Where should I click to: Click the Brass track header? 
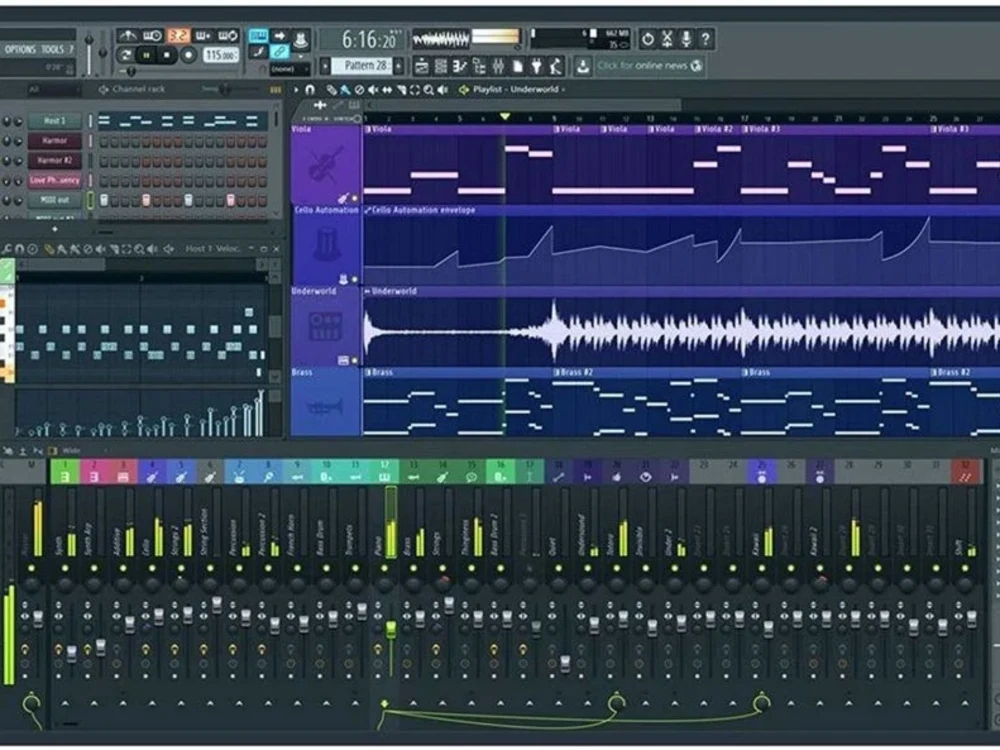click(x=326, y=402)
